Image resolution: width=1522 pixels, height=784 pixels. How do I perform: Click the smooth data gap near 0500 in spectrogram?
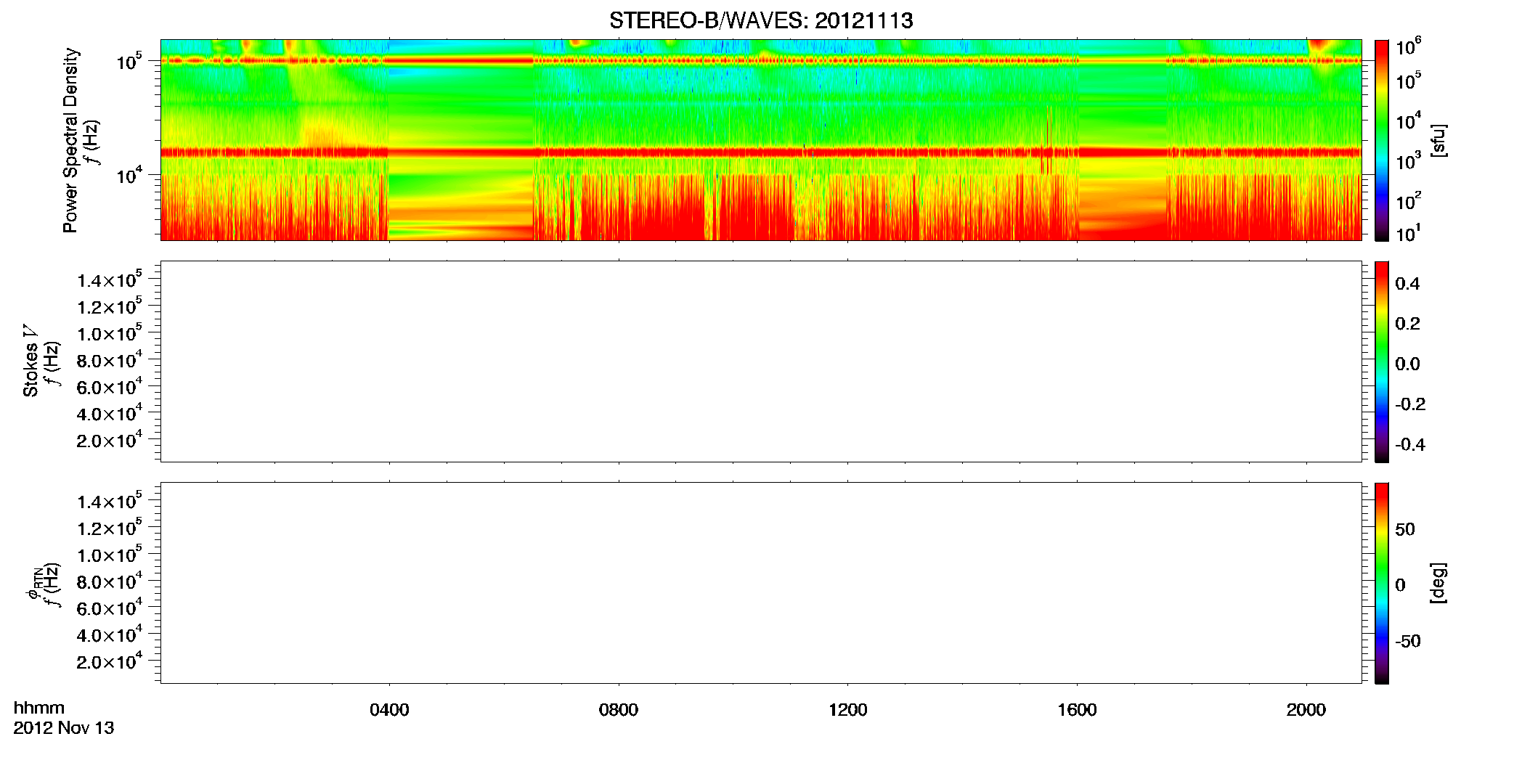pos(461,140)
